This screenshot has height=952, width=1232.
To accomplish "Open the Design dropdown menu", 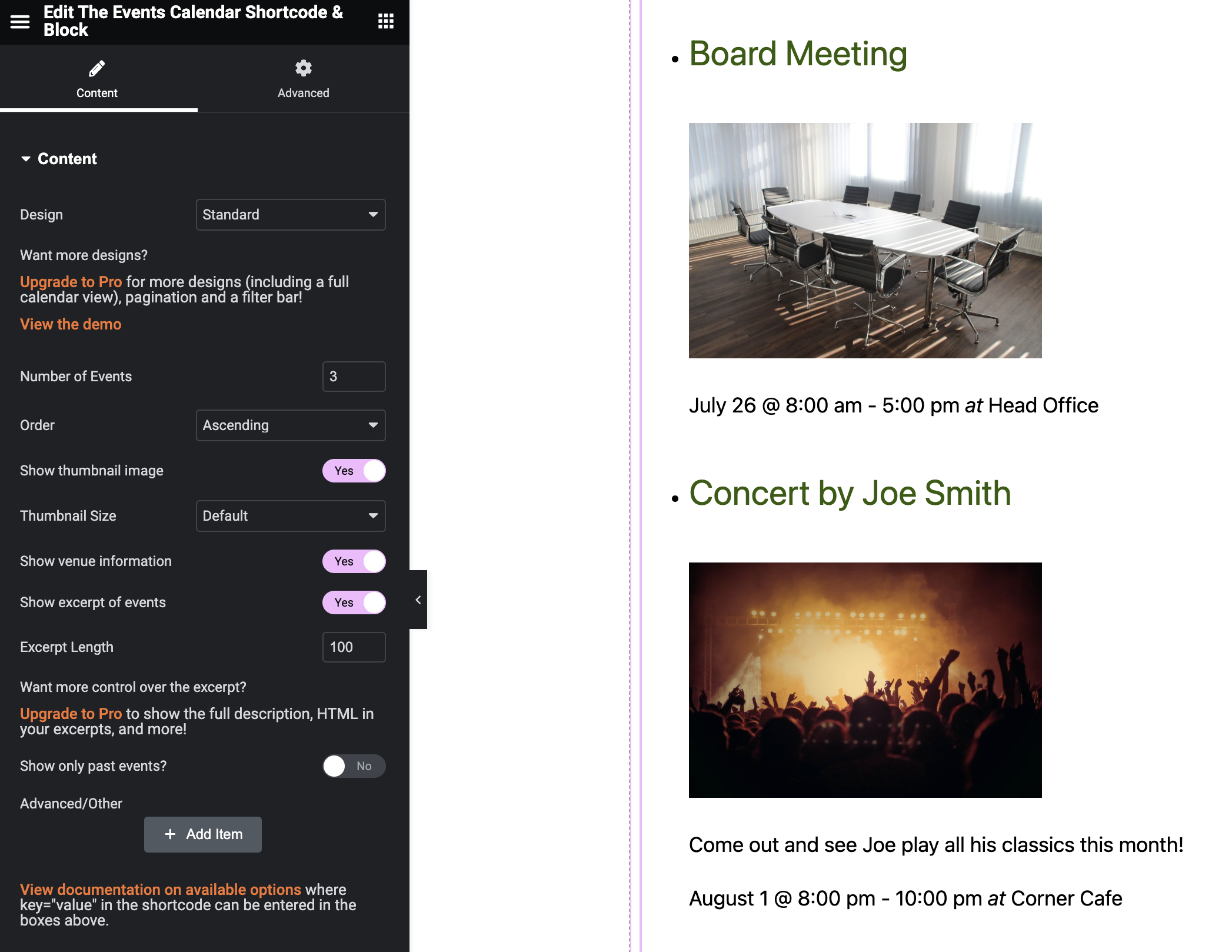I will click(x=290, y=214).
